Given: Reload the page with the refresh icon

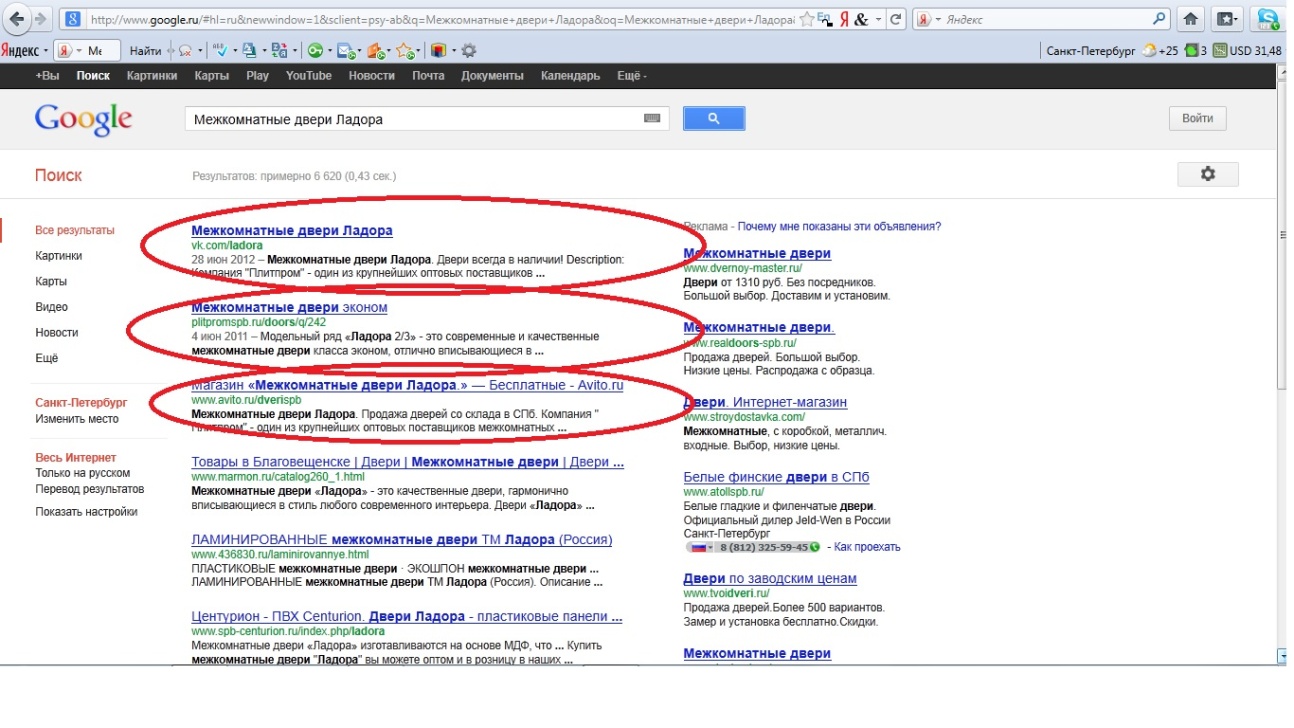Looking at the screenshot, I should click(x=896, y=19).
